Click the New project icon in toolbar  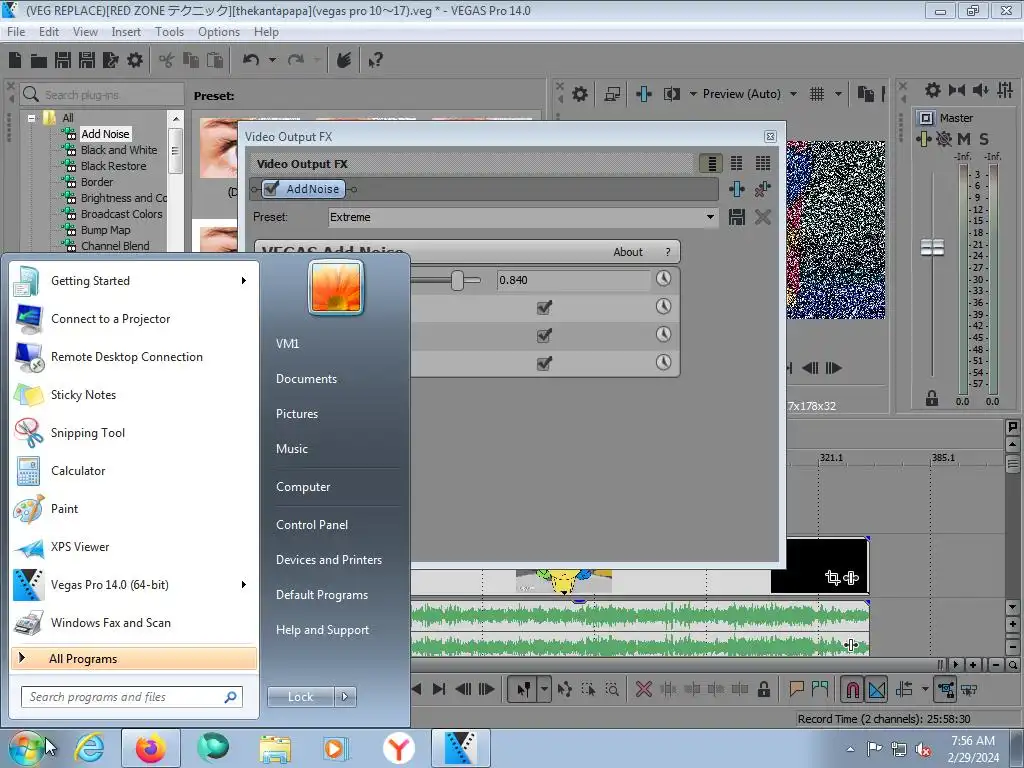[15, 60]
